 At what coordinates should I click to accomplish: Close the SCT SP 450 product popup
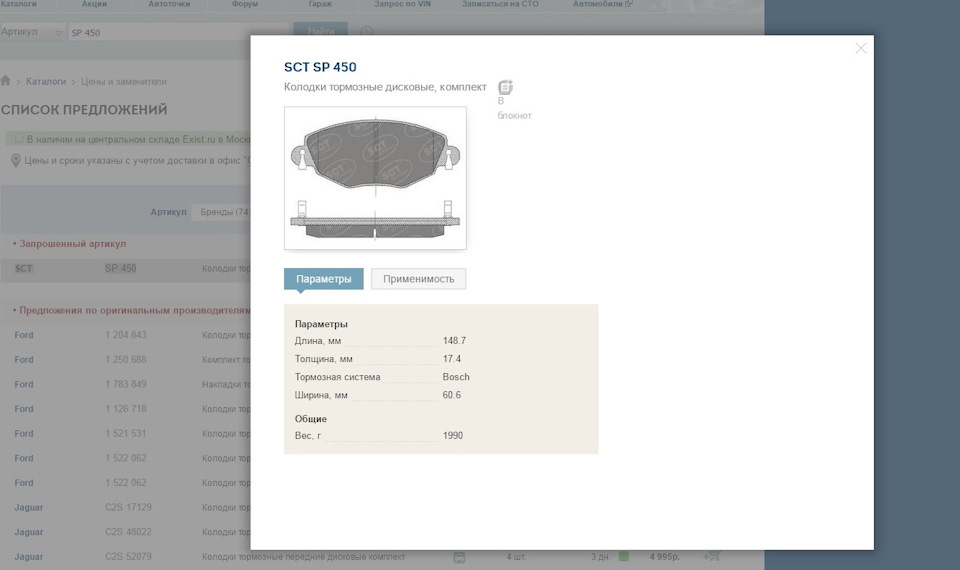coord(861,48)
